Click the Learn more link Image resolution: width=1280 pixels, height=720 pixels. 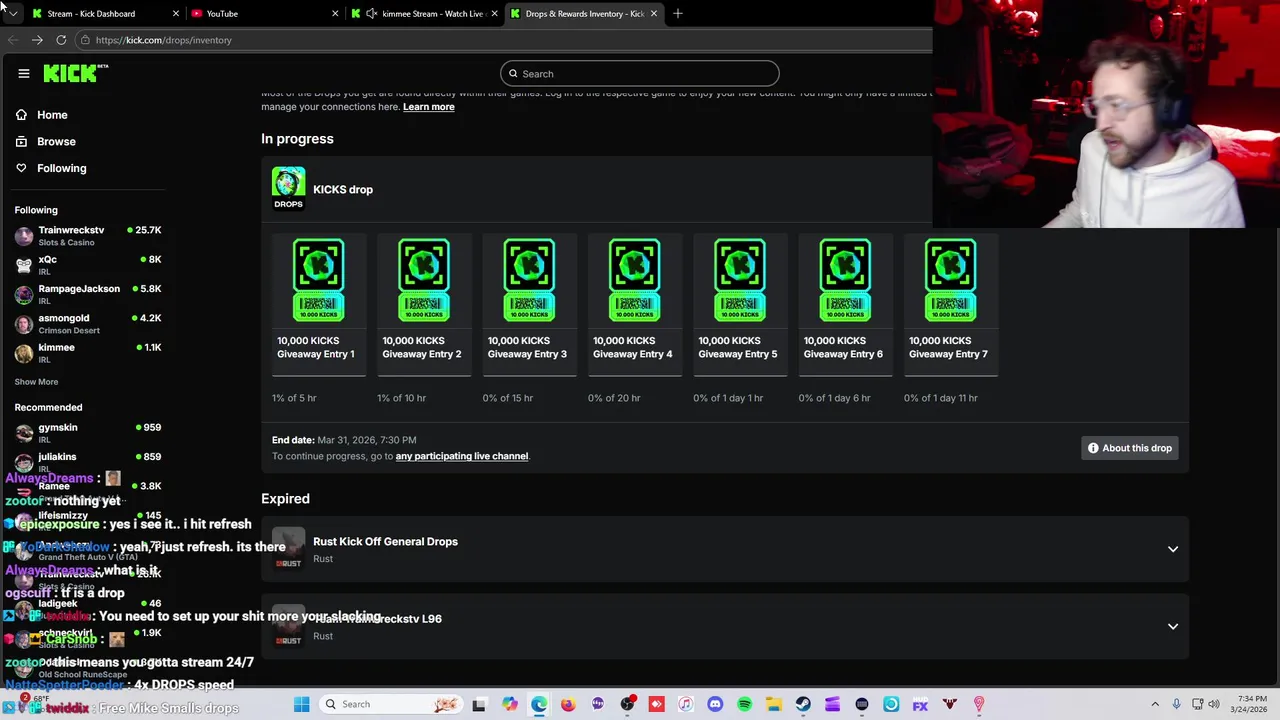pyautogui.click(x=428, y=107)
